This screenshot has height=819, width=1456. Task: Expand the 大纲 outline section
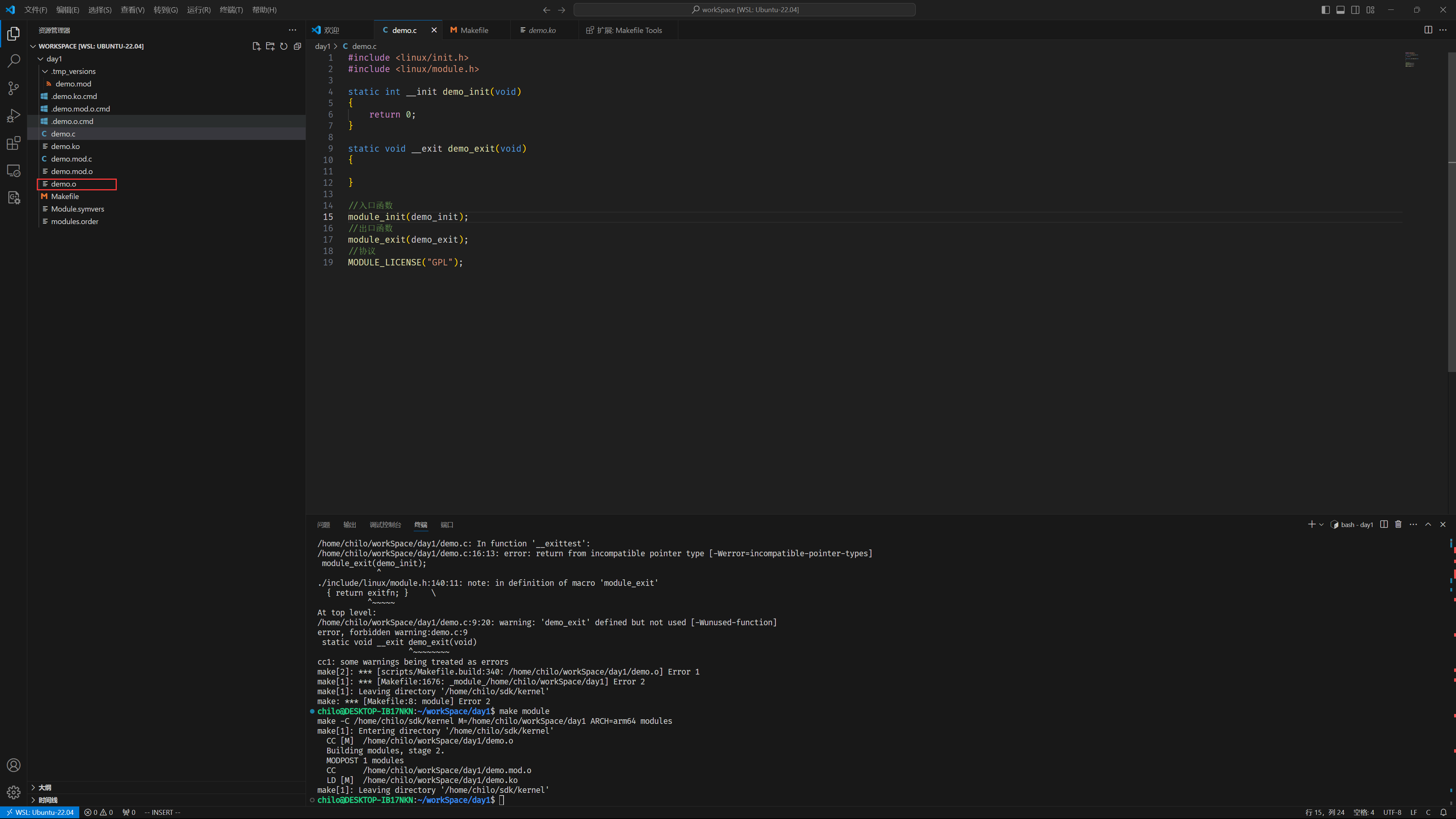click(x=45, y=788)
